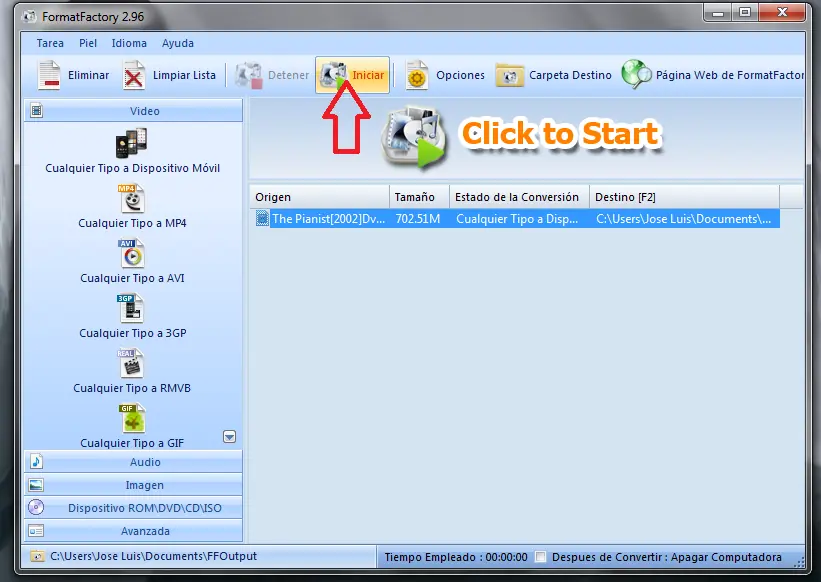Click the film icon beside Video header
821x582 pixels.
[36, 111]
